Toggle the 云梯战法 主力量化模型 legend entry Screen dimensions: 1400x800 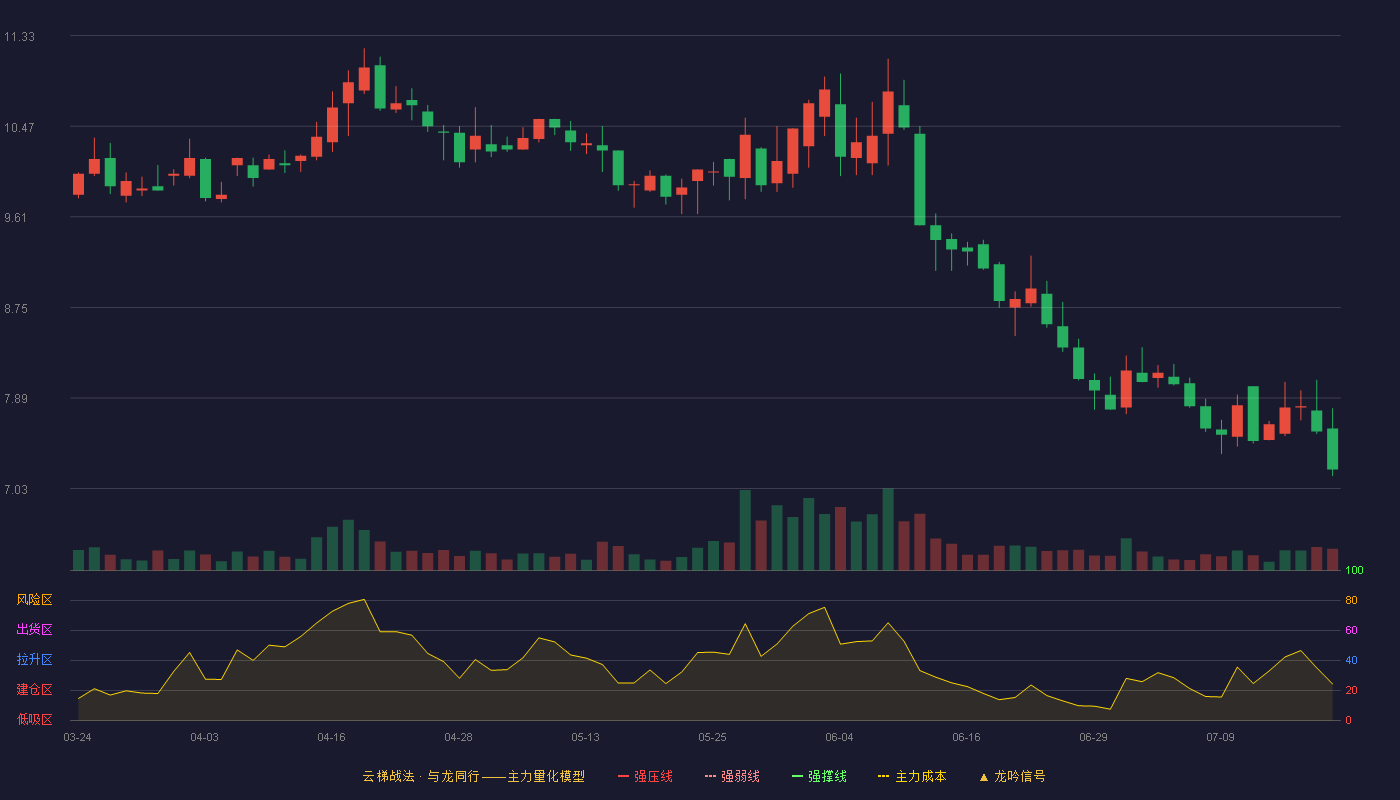point(473,776)
